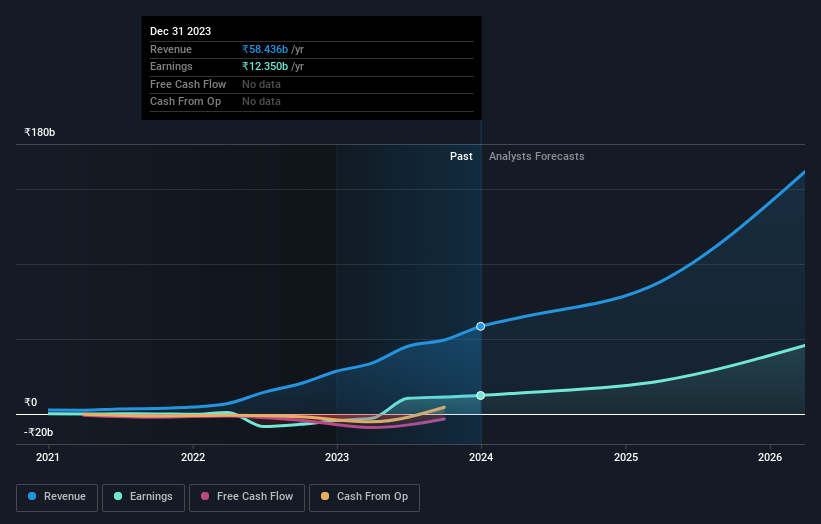Click the tooltip 'Free Cash Flow' row label
This screenshot has width=821, height=524.
click(x=188, y=84)
